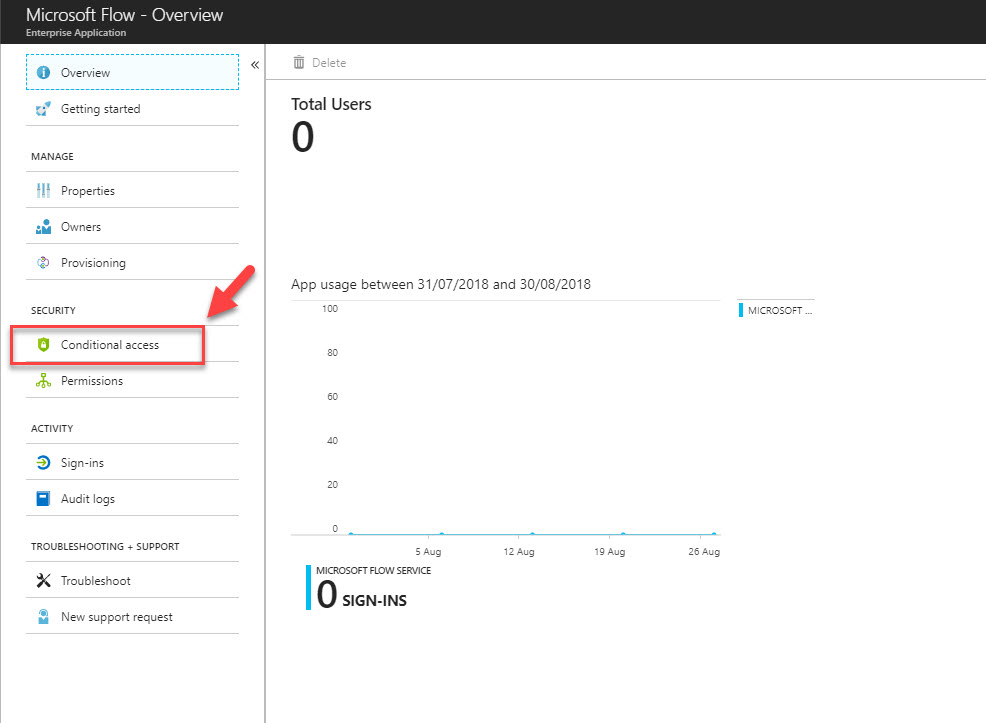Click the Conditional access shield icon
Viewport: 986px width, 723px height.
click(43, 344)
